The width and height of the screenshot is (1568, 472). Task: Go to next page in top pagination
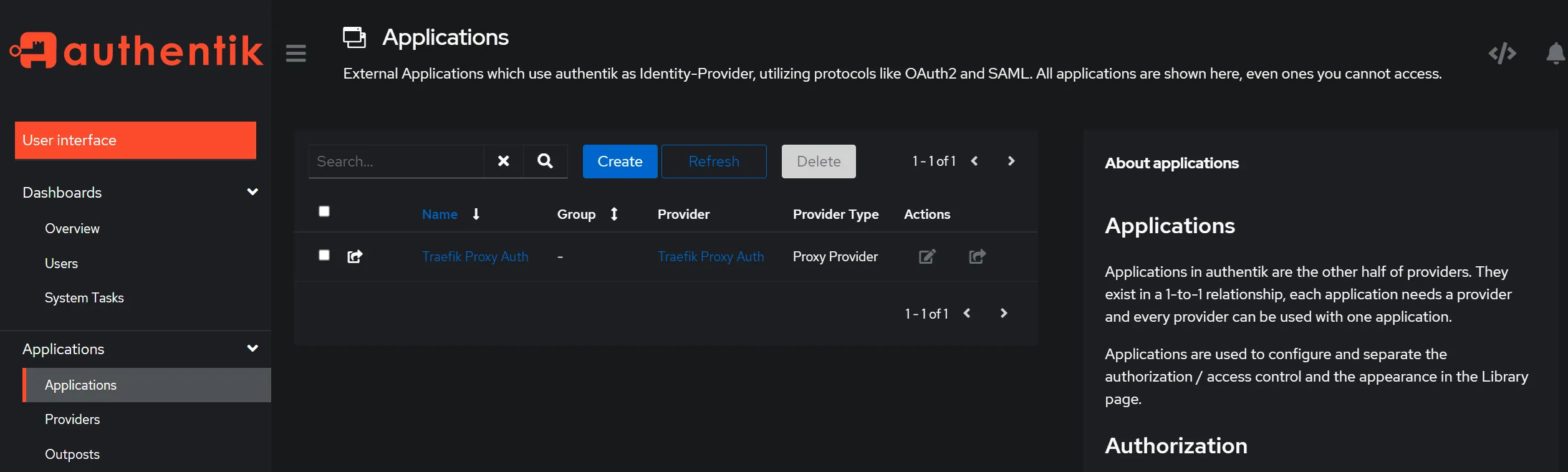tap(1011, 161)
